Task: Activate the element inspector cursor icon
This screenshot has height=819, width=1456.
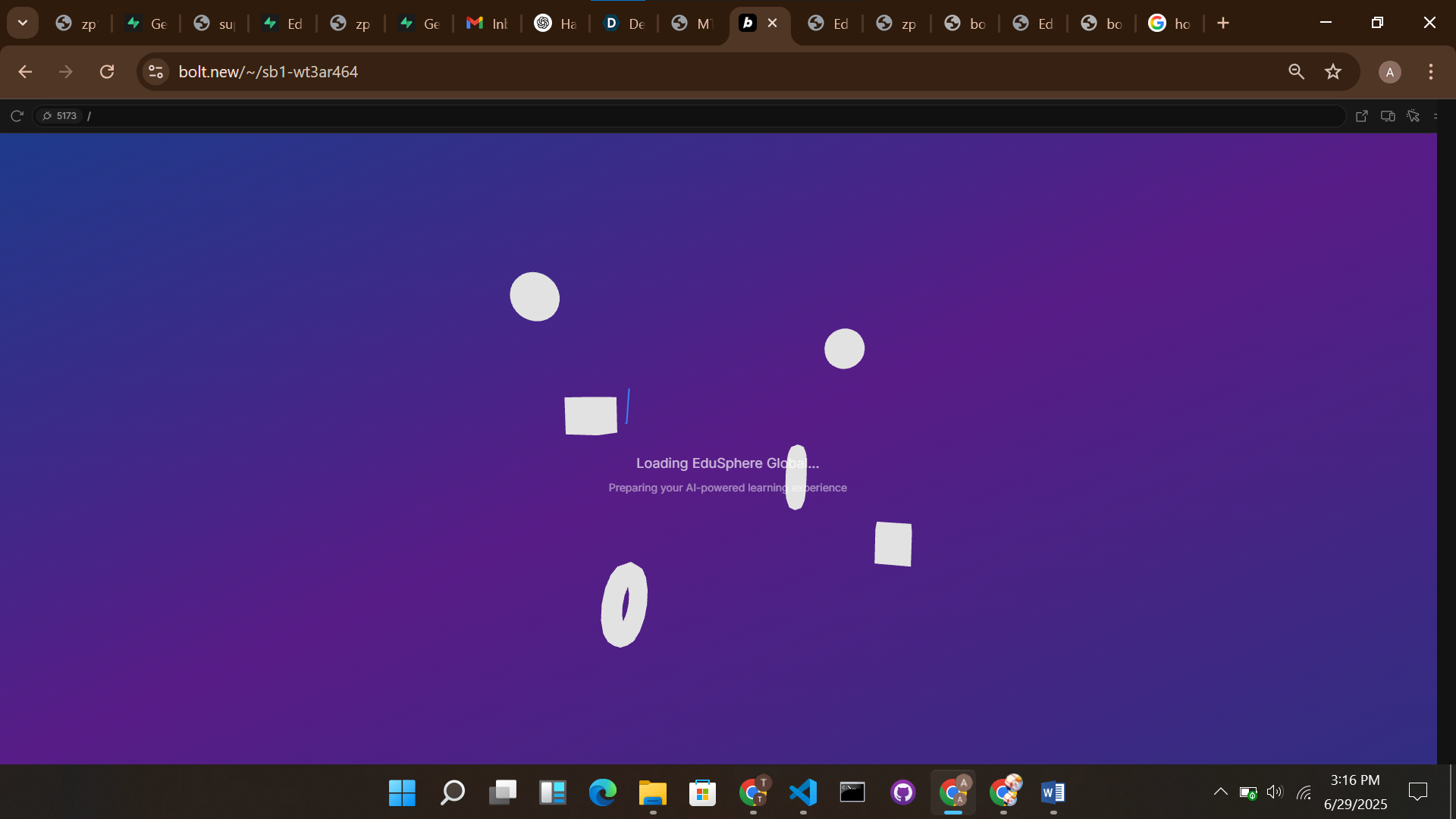Action: (x=1413, y=116)
